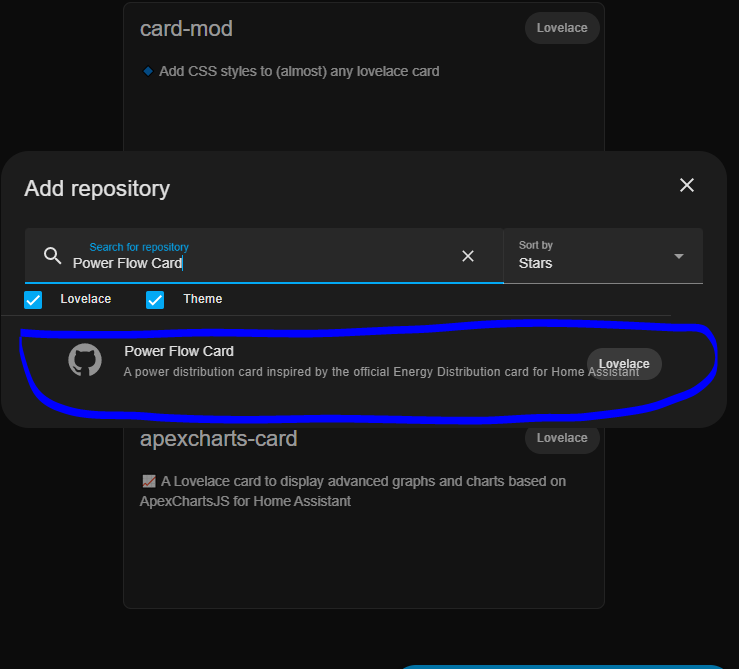Click the Lovelace filter label
Image resolution: width=739 pixels, height=669 pixels.
coord(86,299)
